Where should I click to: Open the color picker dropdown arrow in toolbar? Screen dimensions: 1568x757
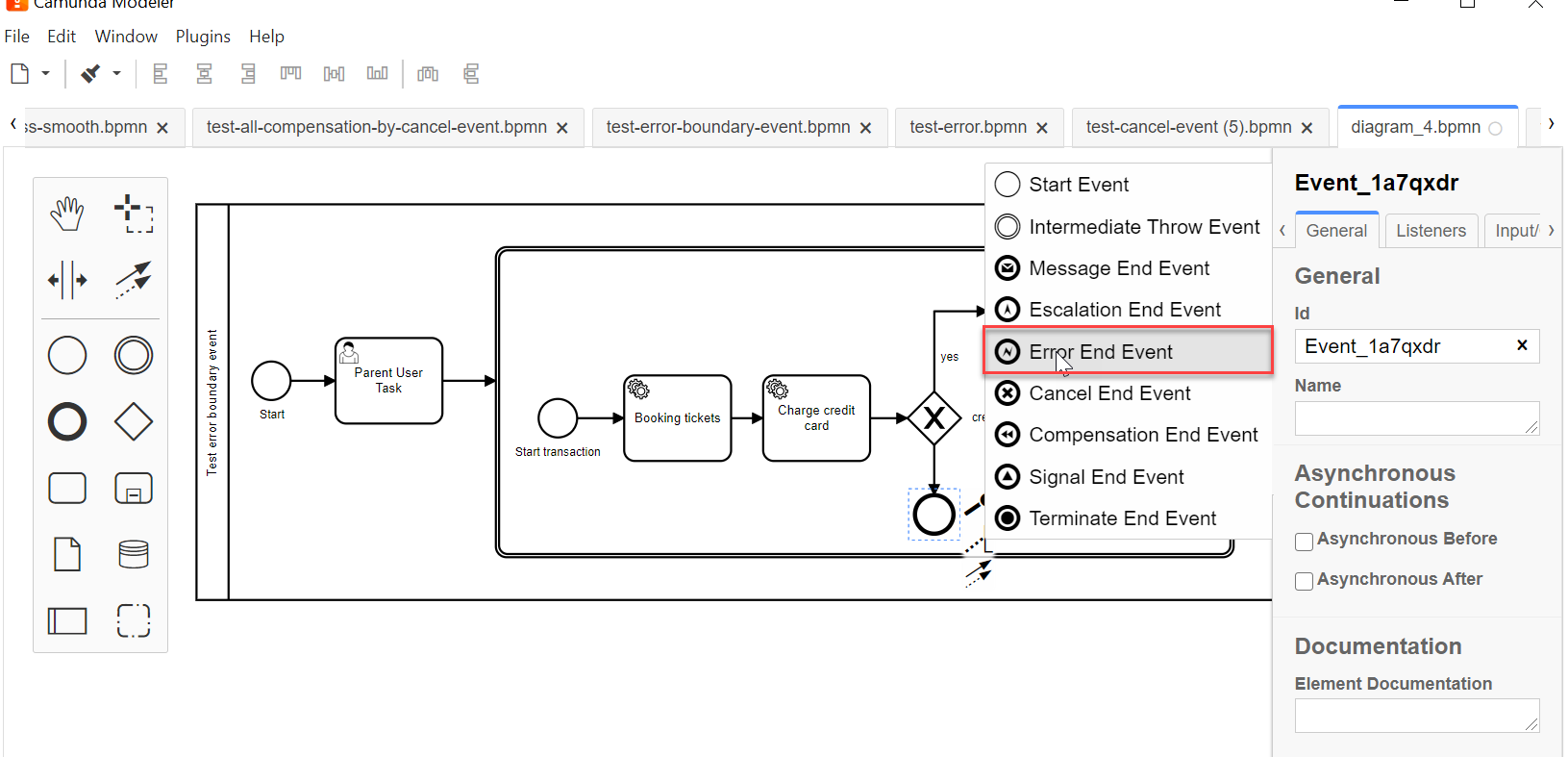click(x=116, y=73)
